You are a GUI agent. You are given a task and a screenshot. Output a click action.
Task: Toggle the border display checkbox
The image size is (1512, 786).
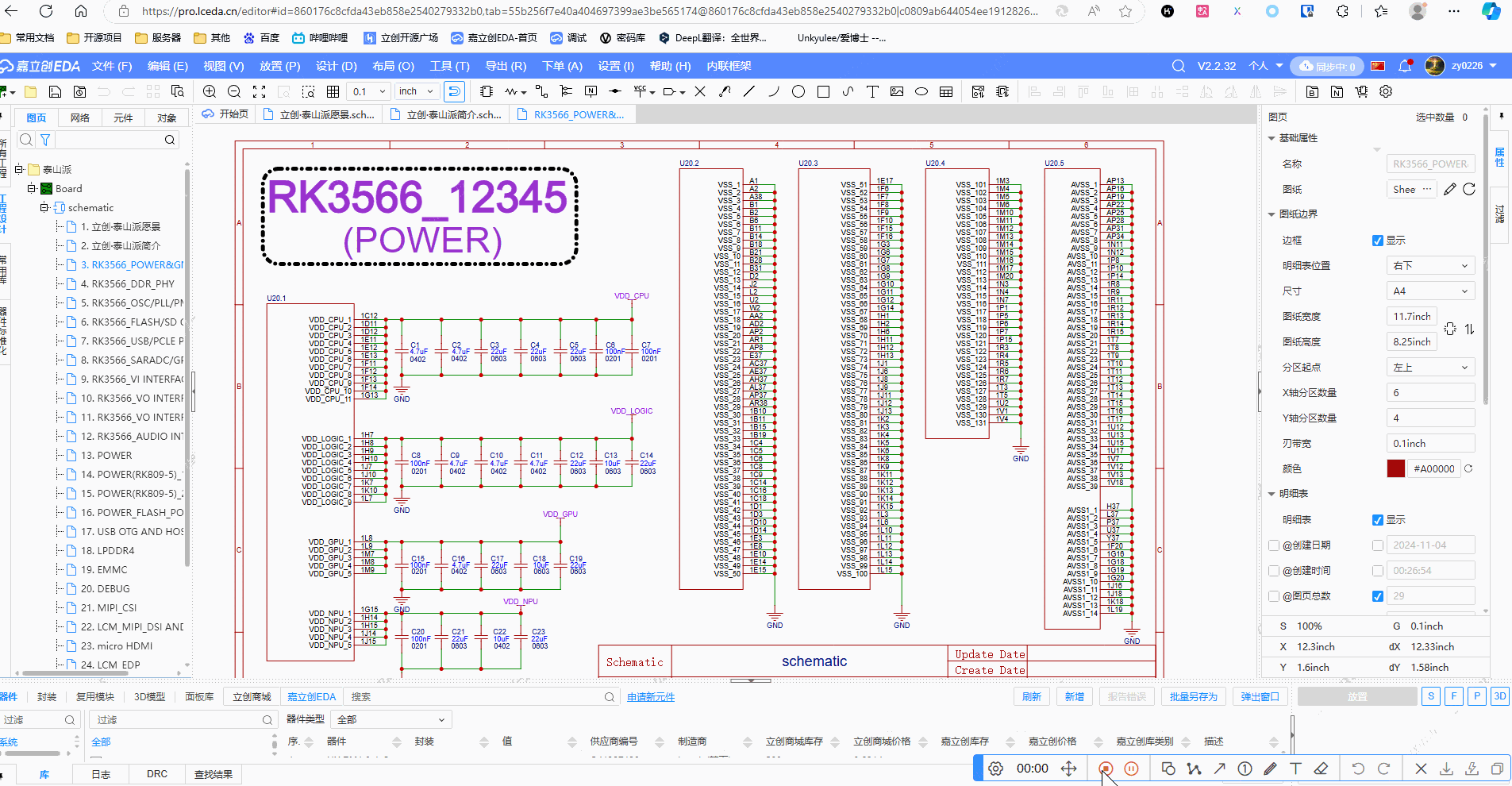tap(1378, 241)
